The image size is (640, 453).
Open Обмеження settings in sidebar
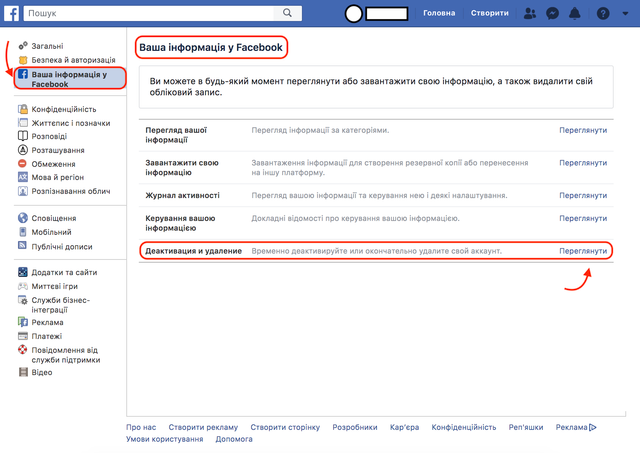(x=53, y=164)
